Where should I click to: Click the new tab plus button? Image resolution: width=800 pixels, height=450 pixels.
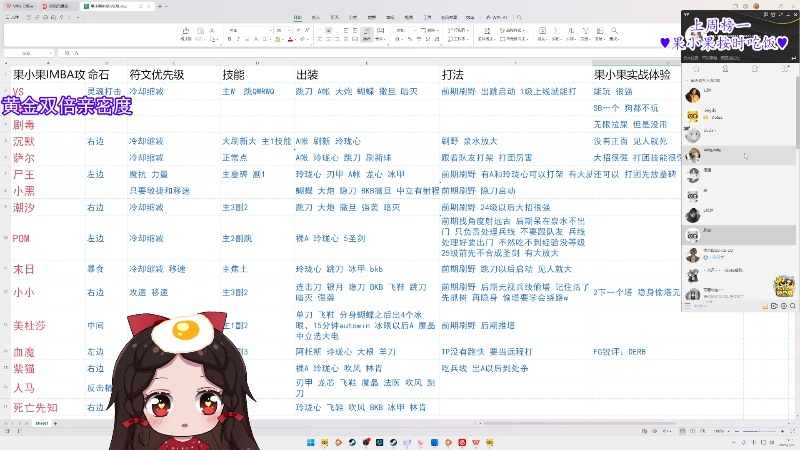pyautogui.click(x=160, y=6)
